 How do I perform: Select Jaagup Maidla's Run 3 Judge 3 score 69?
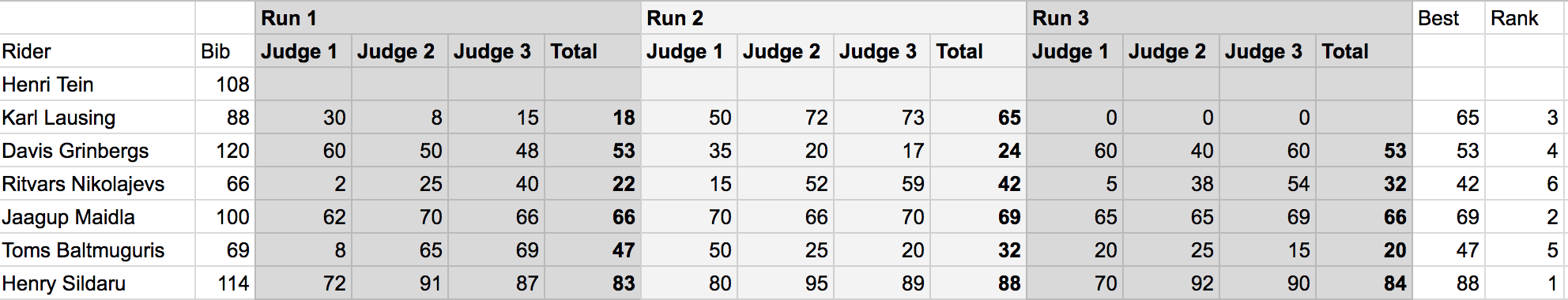pos(1268,216)
